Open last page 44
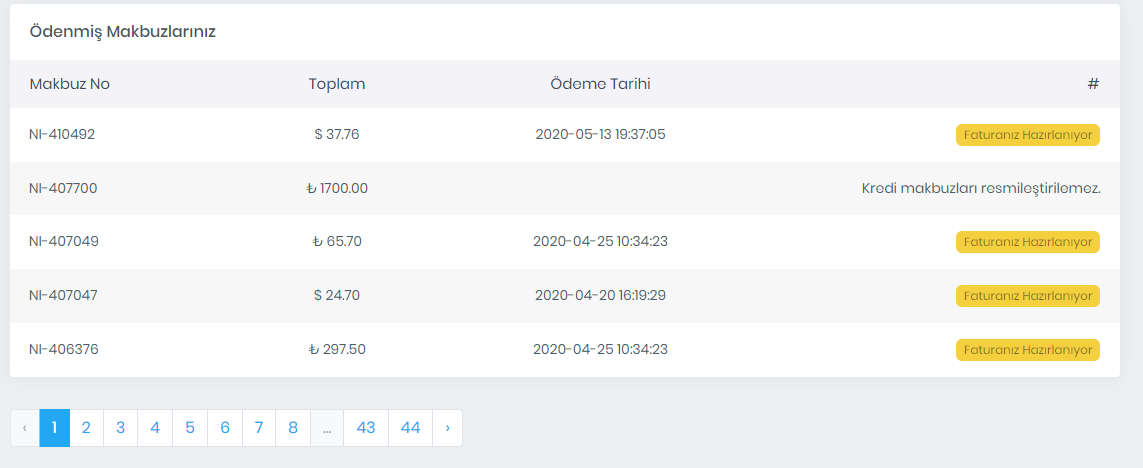 click(410, 428)
